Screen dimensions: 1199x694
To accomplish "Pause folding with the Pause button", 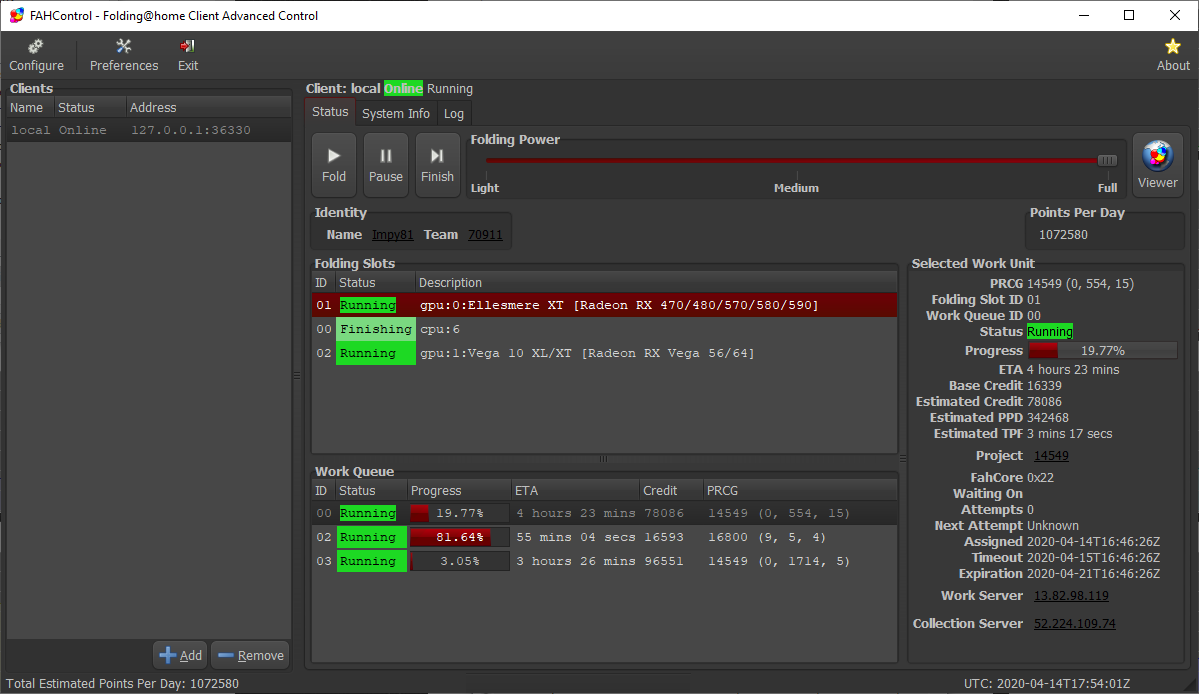I will 385,164.
